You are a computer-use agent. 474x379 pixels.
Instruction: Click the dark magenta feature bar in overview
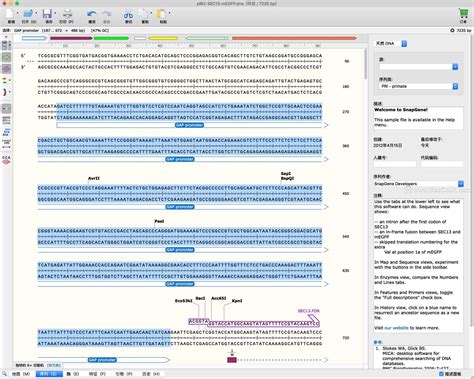71,38
